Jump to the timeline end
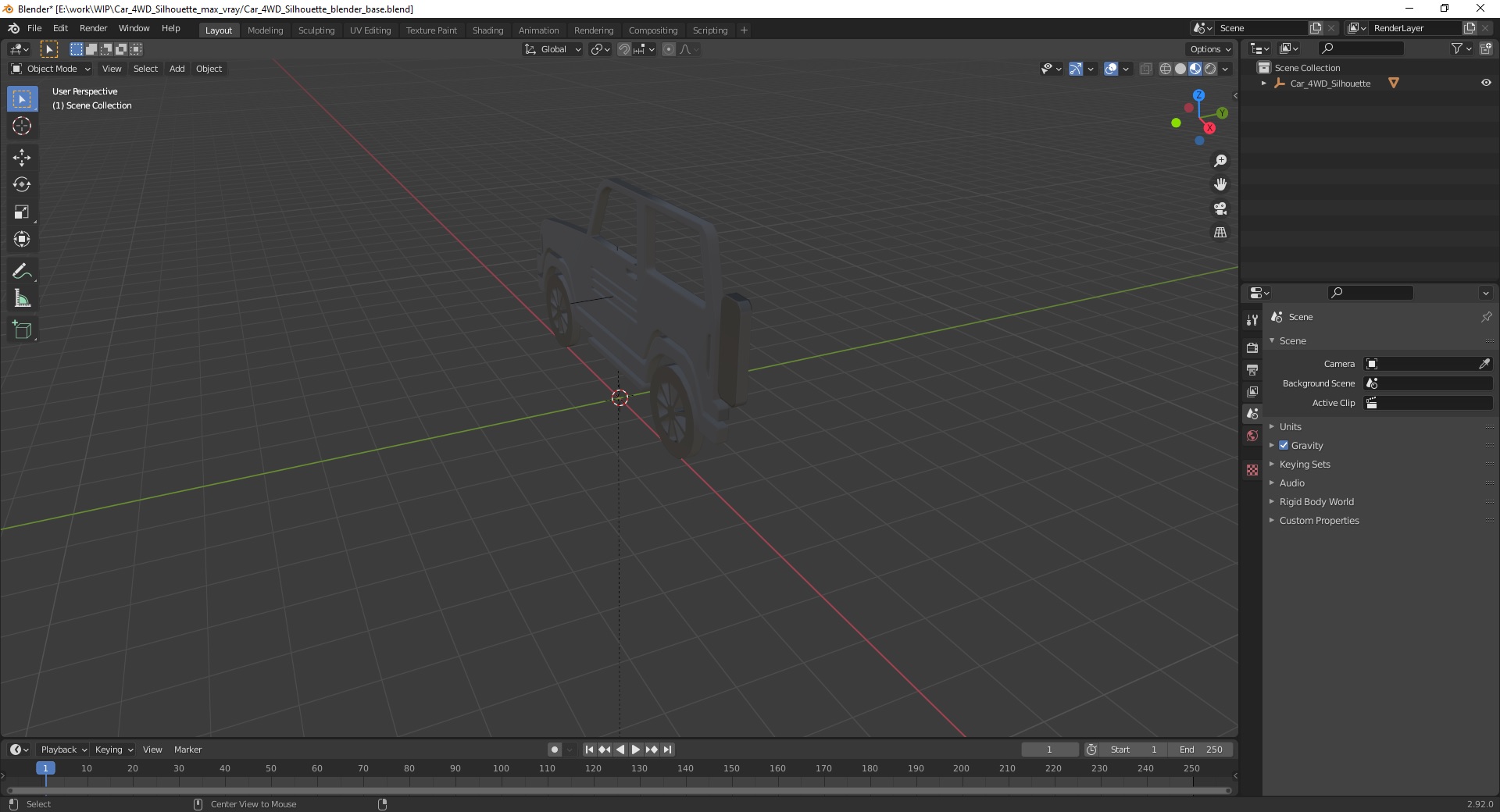This screenshot has height=812, width=1500. coord(667,750)
